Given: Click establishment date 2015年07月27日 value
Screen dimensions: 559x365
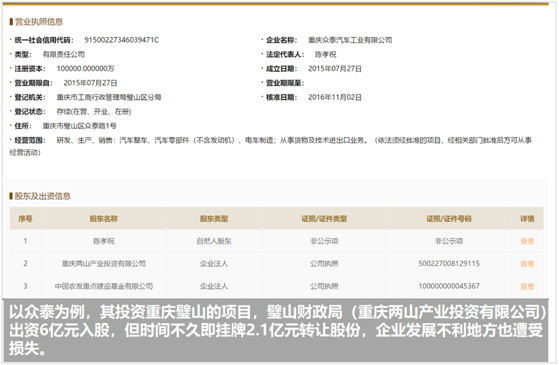Looking at the screenshot, I should coord(335,68).
